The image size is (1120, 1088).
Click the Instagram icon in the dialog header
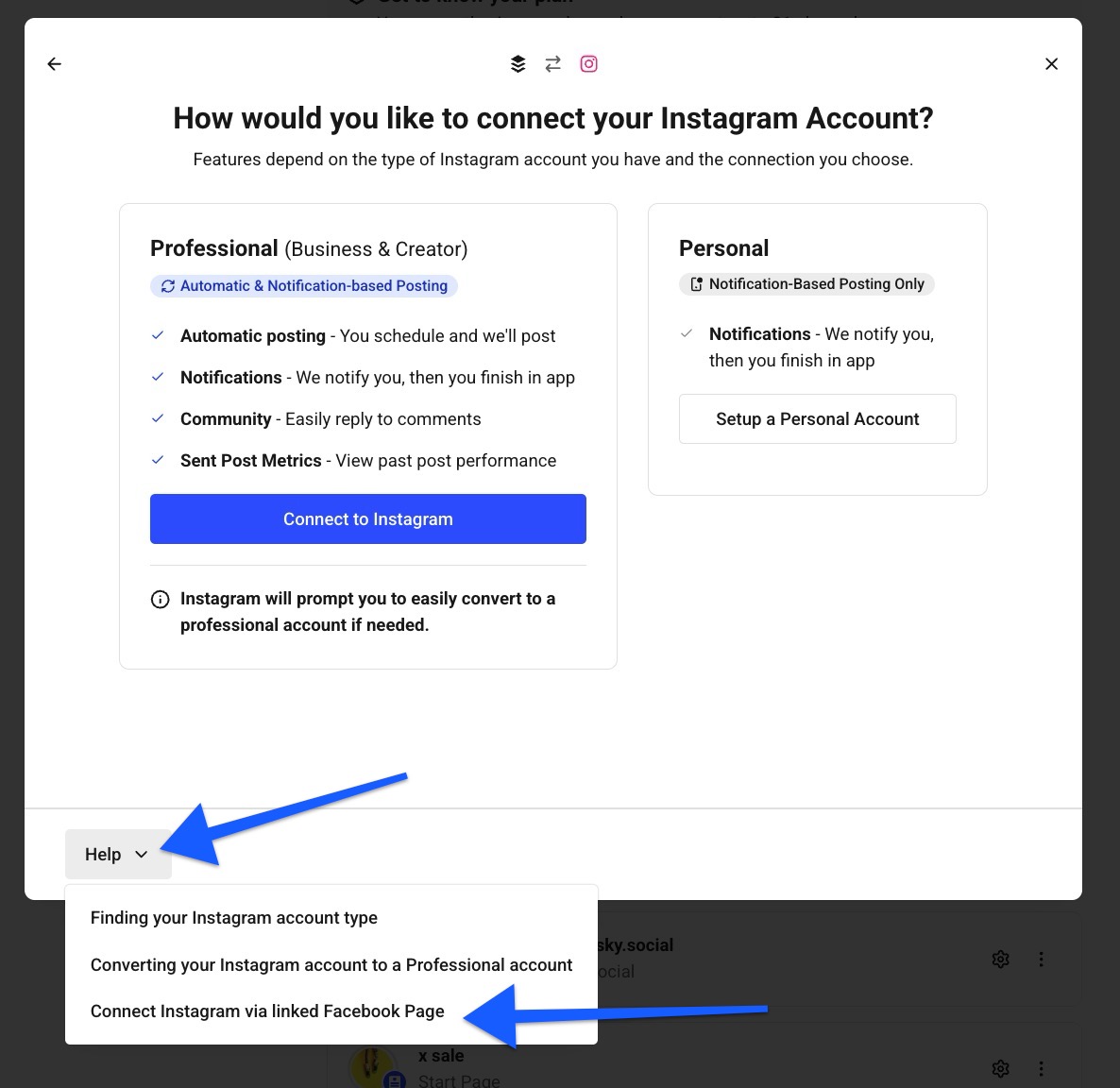pyautogui.click(x=588, y=63)
